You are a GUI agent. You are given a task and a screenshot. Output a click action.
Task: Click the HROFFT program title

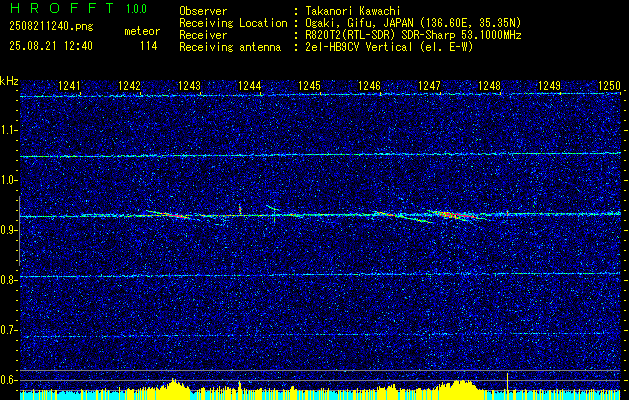pos(63,8)
